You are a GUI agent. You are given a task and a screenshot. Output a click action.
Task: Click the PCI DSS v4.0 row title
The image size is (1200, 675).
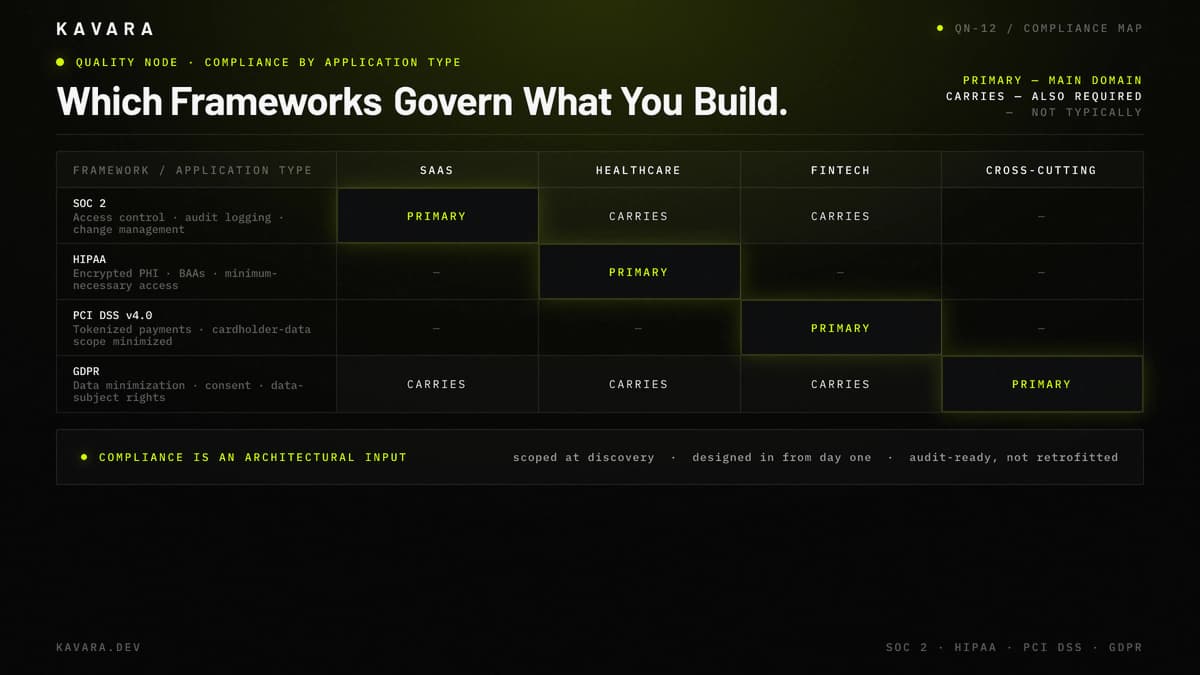(x=113, y=315)
